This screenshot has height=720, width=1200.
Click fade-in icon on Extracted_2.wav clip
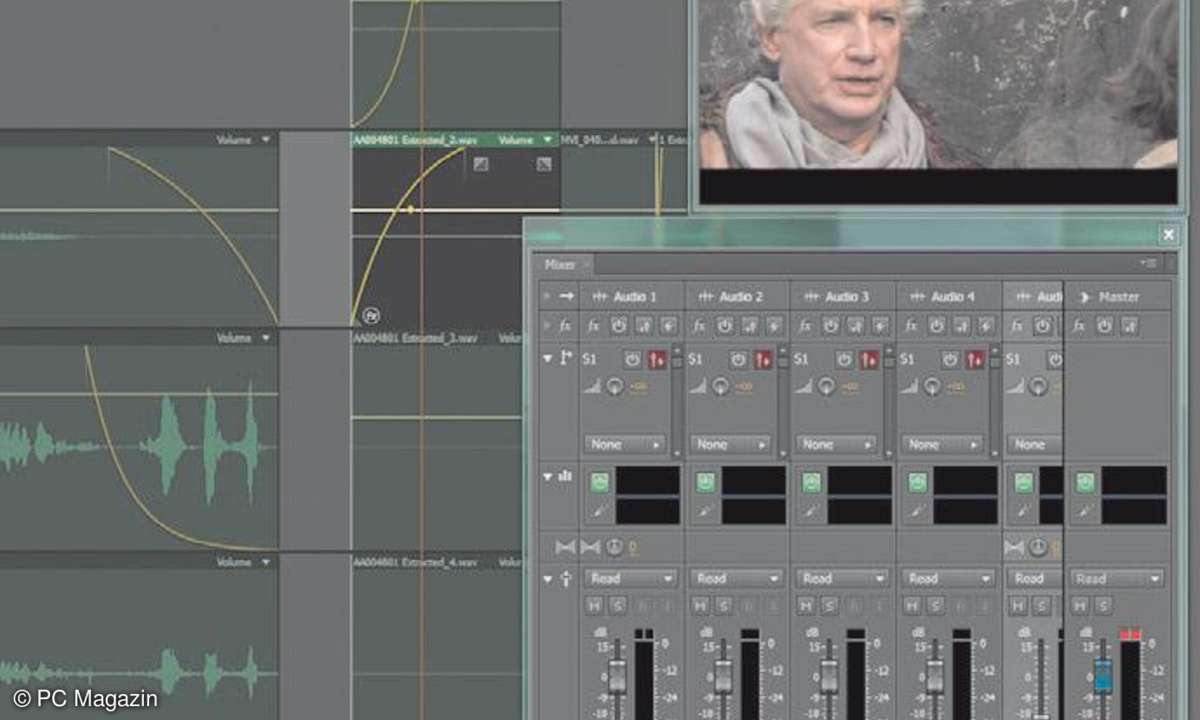(481, 164)
